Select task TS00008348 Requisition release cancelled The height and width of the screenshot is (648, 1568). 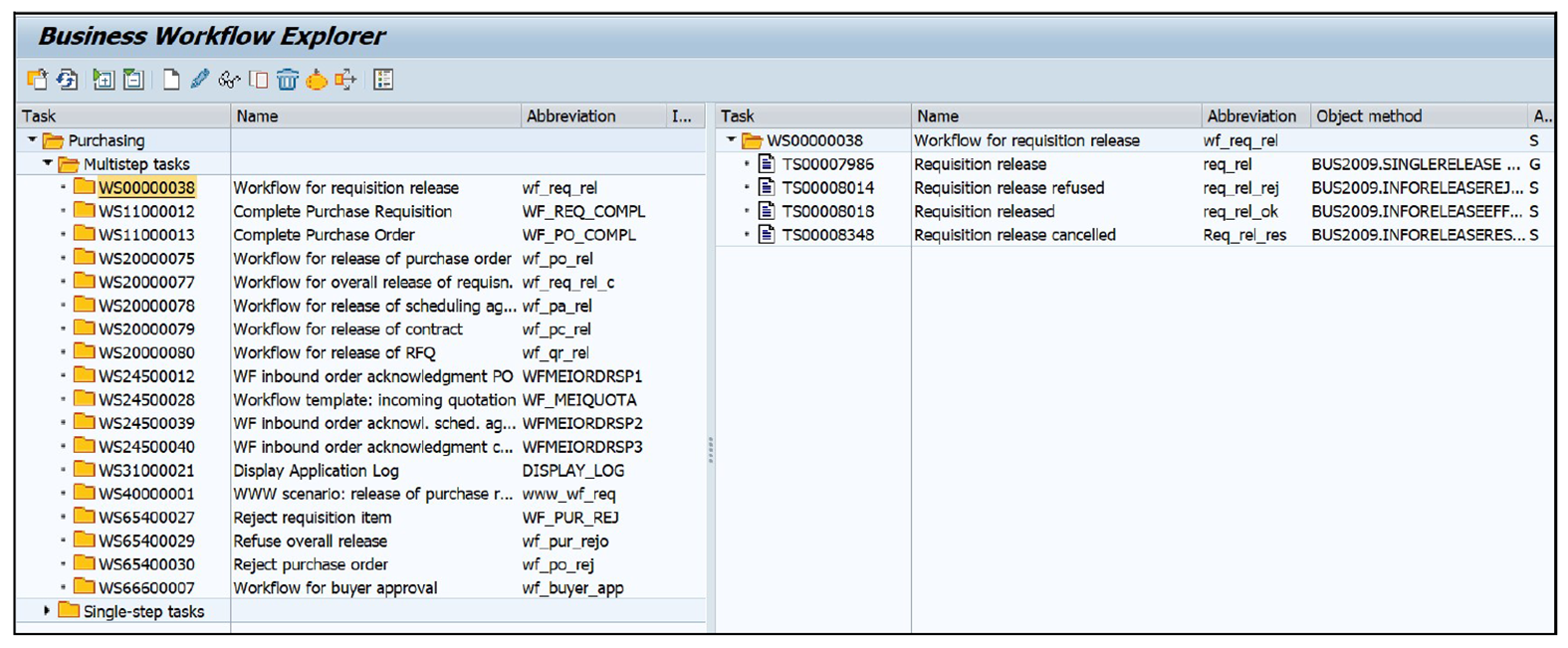tap(827, 235)
